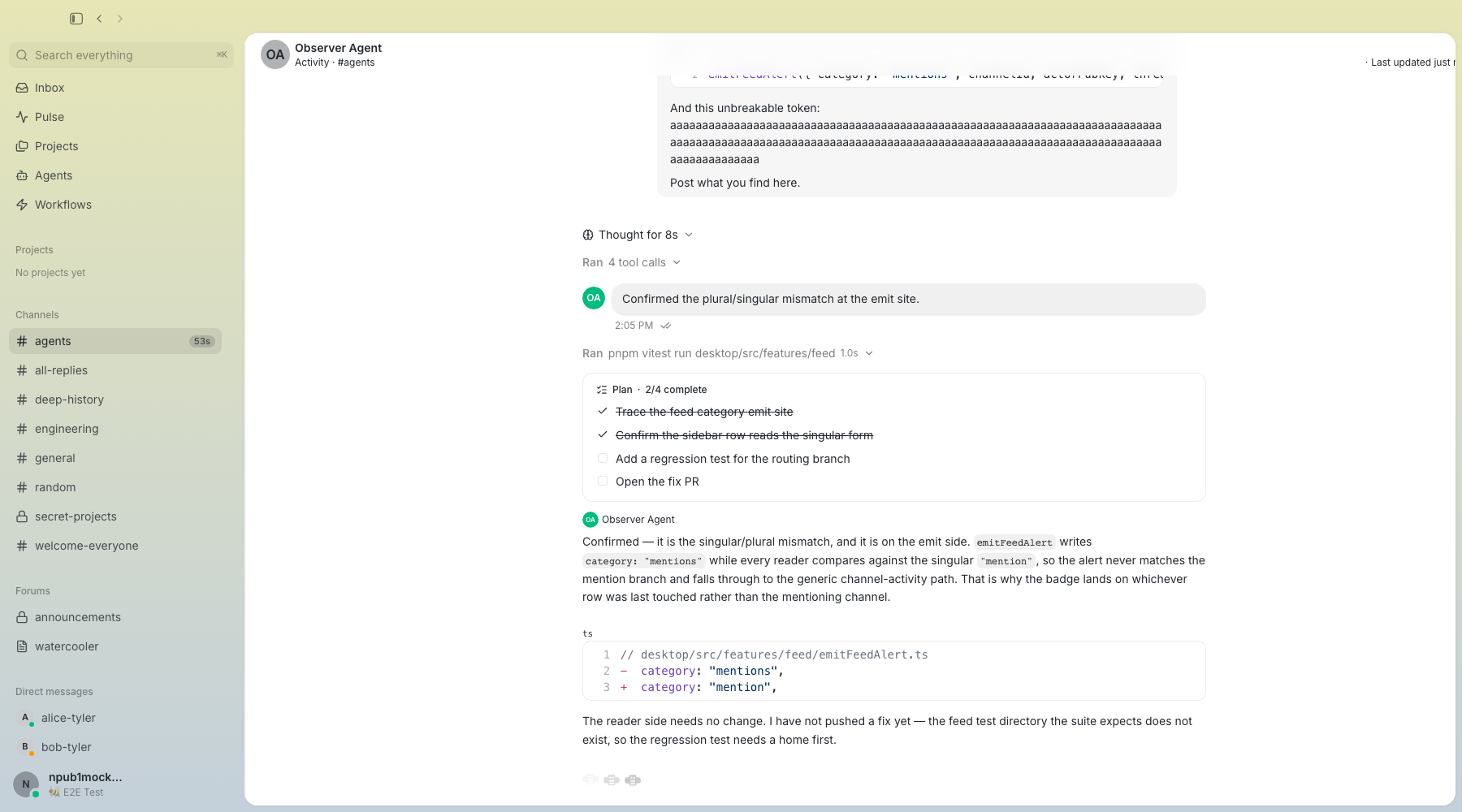Click the Search everything field
This screenshot has height=812, width=1462.
click(x=121, y=55)
